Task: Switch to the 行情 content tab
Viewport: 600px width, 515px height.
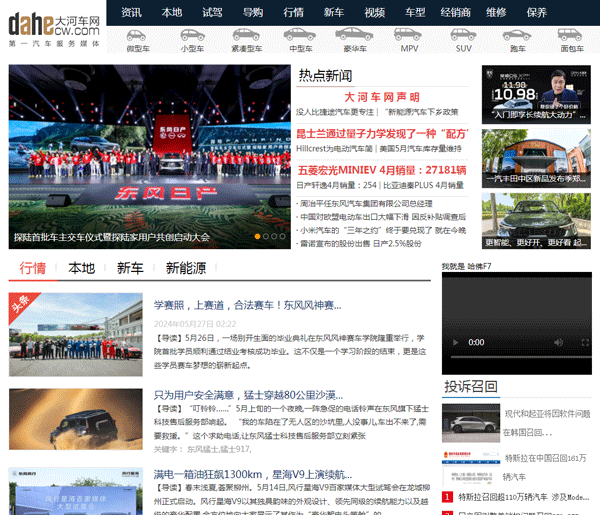Action: (x=33, y=268)
